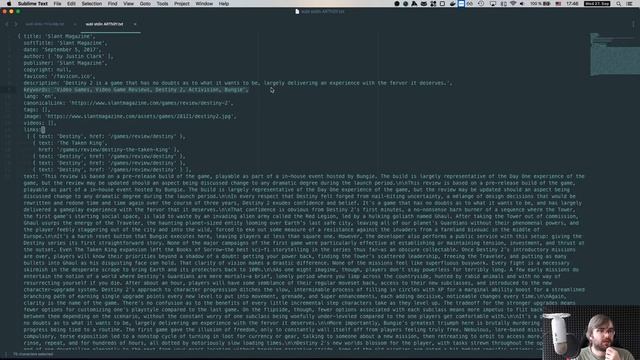Click the line "lang: 'en'"
The image size is (640, 360).
pos(40,96)
